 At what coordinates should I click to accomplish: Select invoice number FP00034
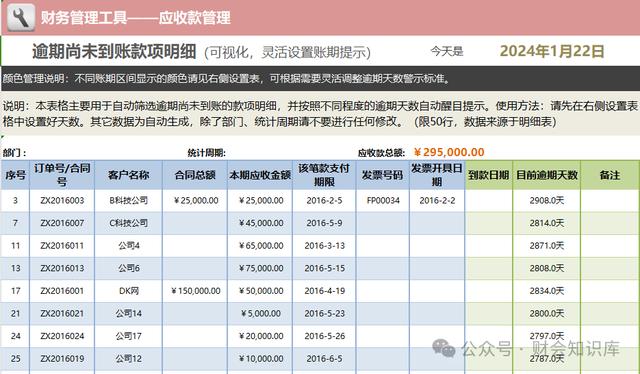point(383,200)
